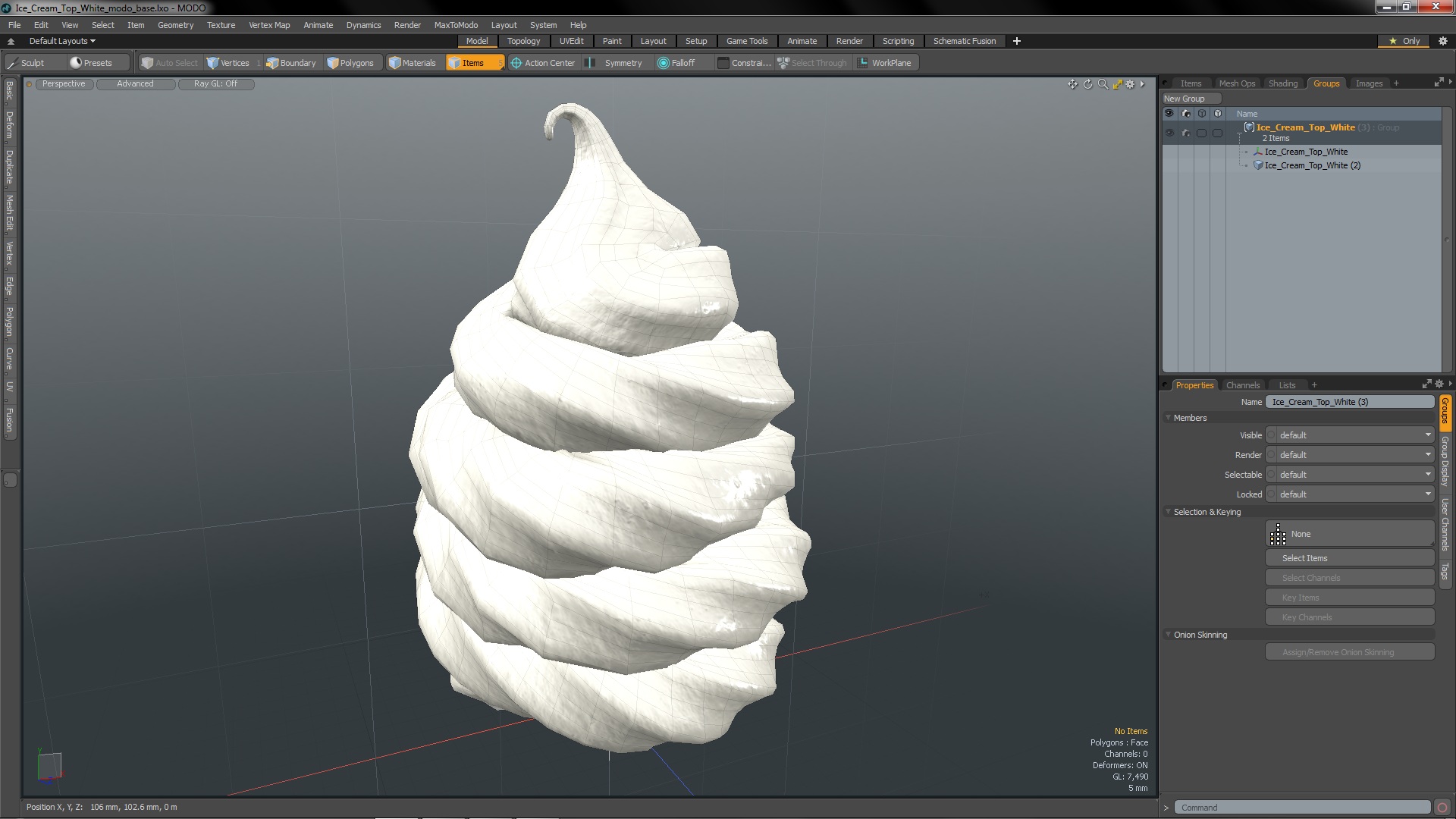Switch to the UVEdit layout tab

[x=571, y=41]
